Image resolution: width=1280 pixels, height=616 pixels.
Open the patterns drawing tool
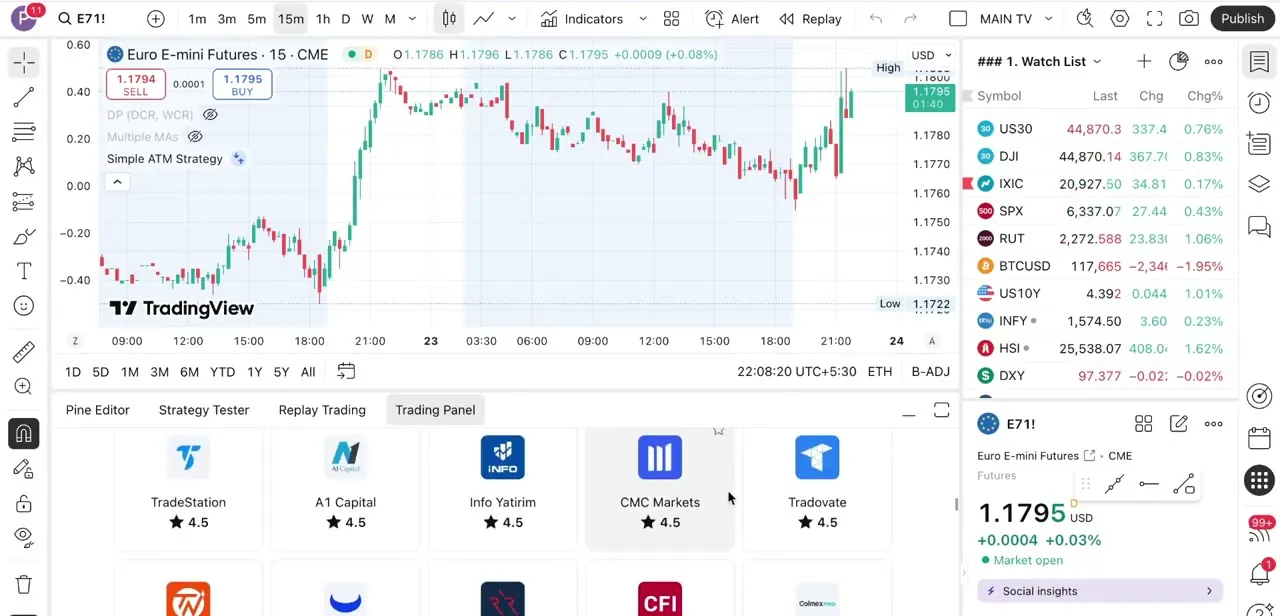pos(24,167)
